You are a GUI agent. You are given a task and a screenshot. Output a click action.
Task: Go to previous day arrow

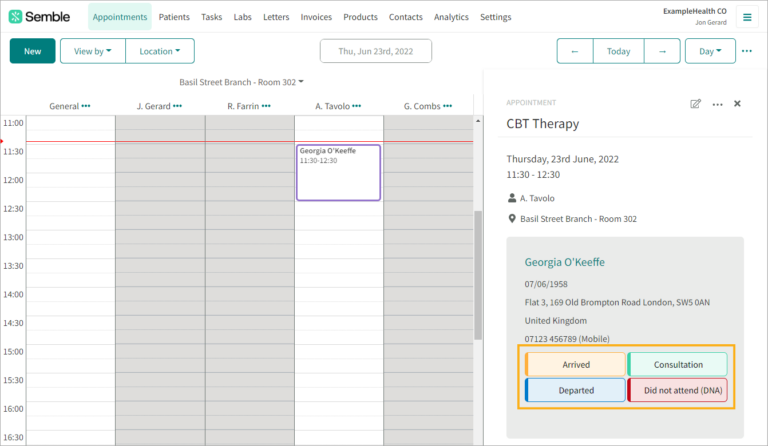tap(575, 51)
